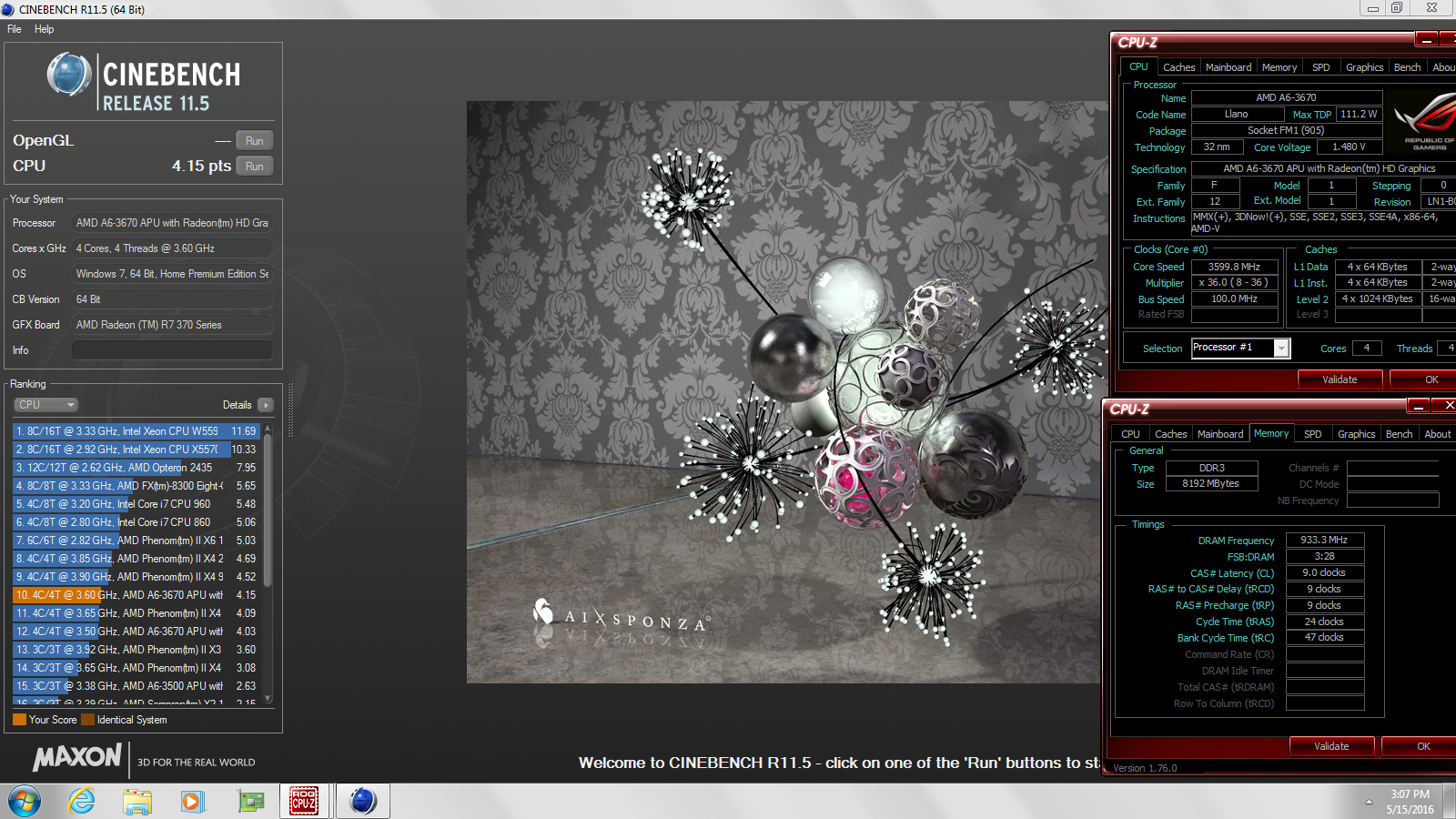Click the green chip taskbar icon
The image size is (1456, 819).
(250, 801)
